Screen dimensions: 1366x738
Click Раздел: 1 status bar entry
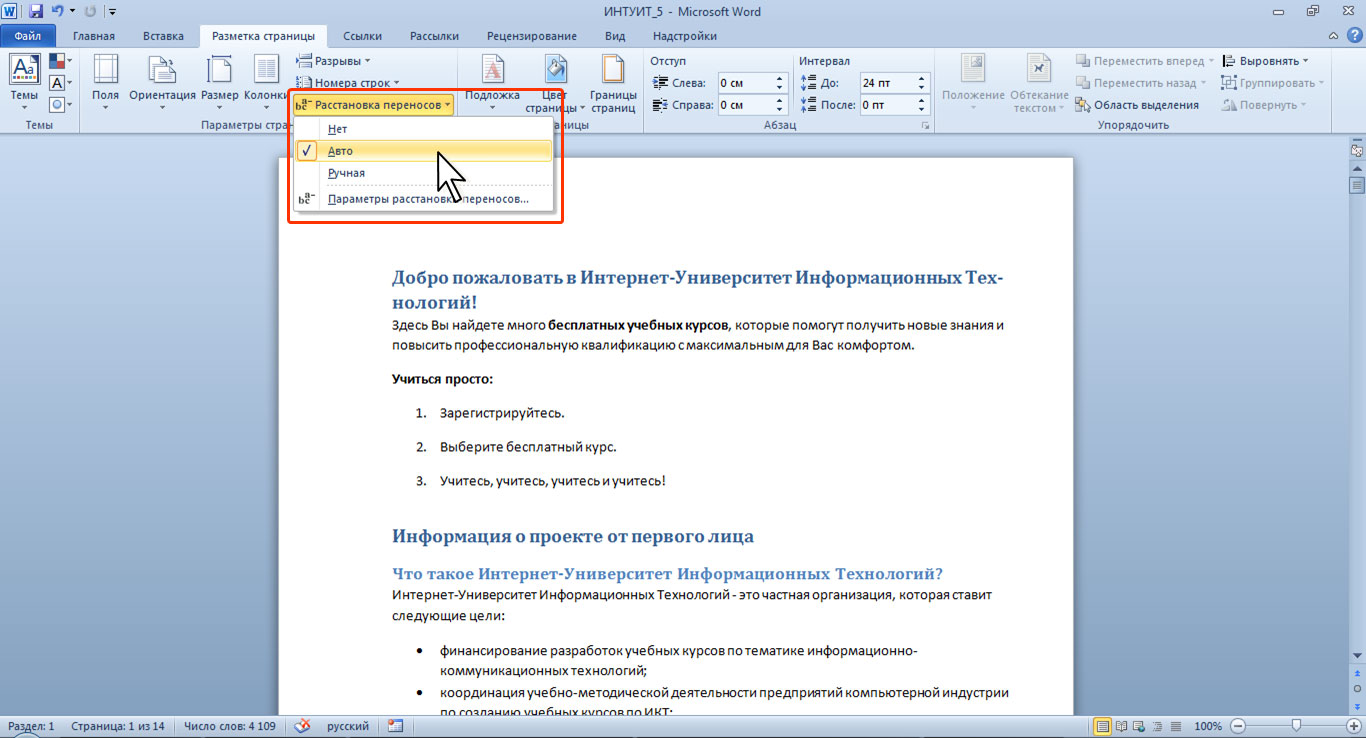(32, 726)
